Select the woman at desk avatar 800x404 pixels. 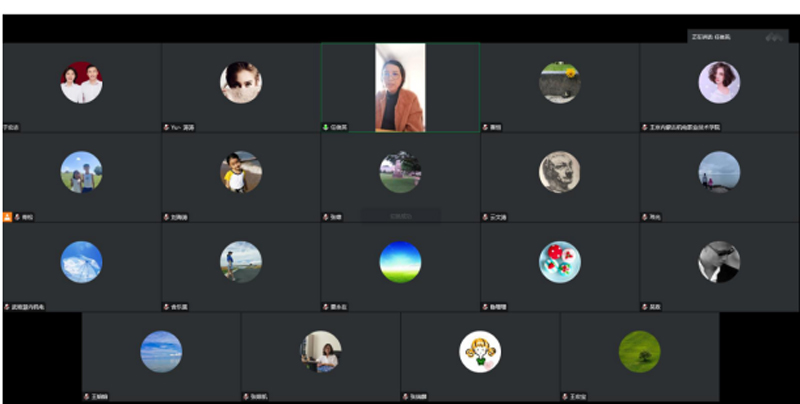pos(321,352)
